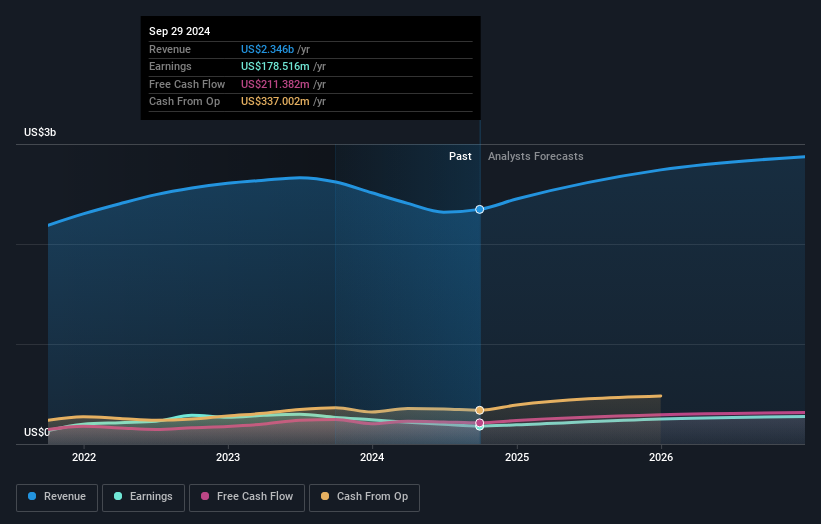Click the 2022 x-axis label
Viewport: 821px width, 524px height.
coord(84,457)
